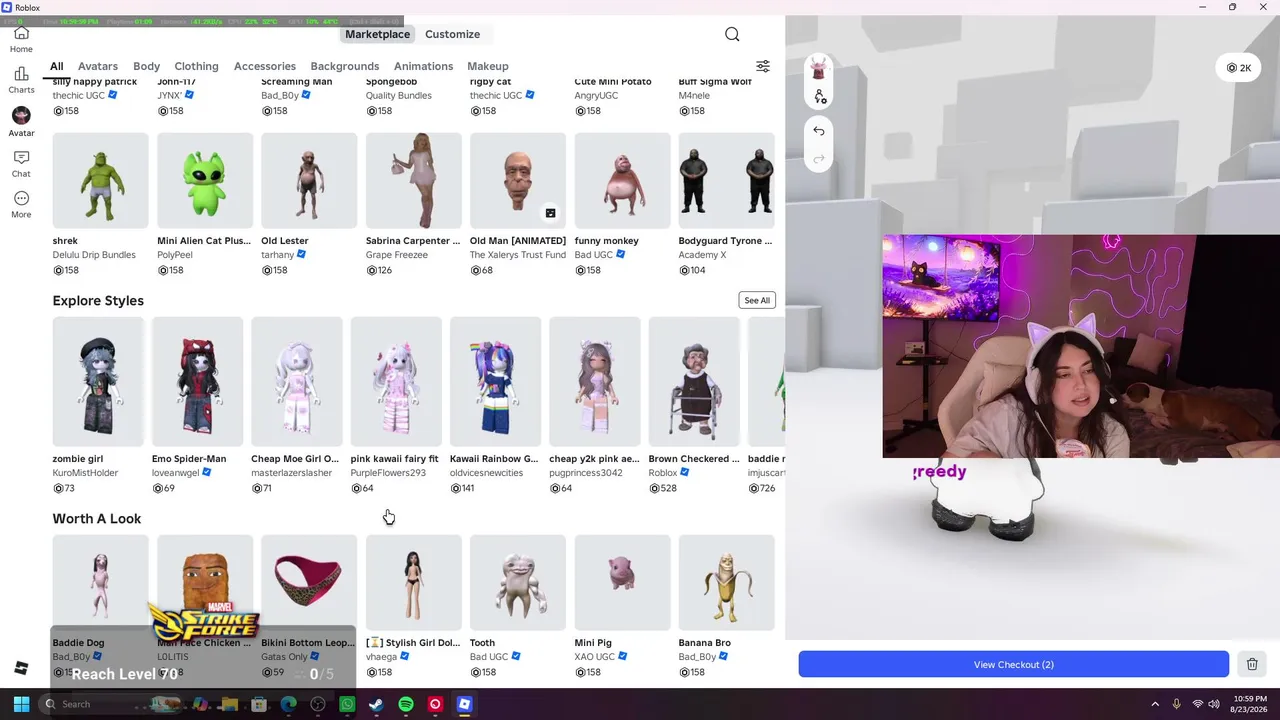1280x720 pixels.
Task: Open the Accessories category tab
Action: tap(265, 66)
